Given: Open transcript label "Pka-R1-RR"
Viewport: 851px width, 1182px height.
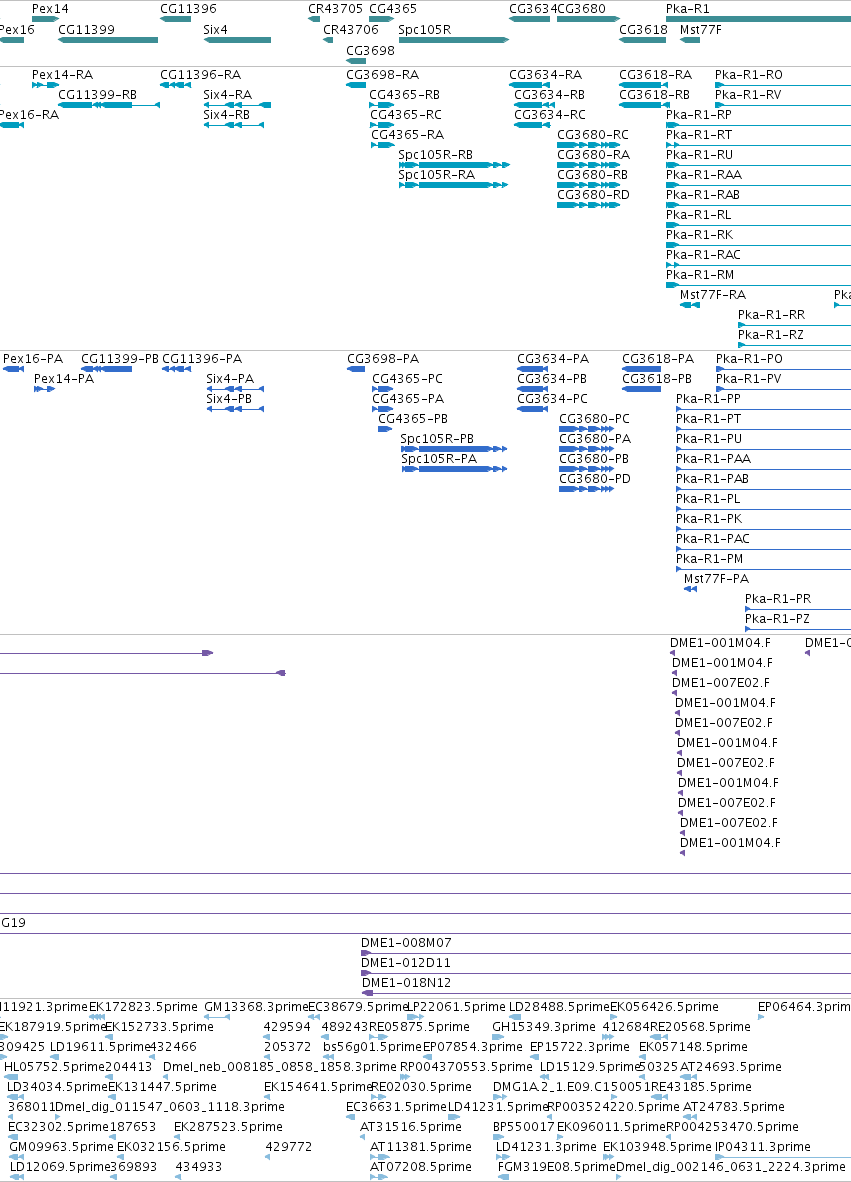Looking at the screenshot, I should coord(771,315).
